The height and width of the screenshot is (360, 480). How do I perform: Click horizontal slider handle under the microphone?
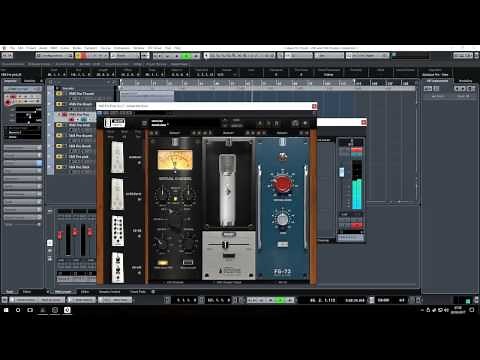click(226, 245)
